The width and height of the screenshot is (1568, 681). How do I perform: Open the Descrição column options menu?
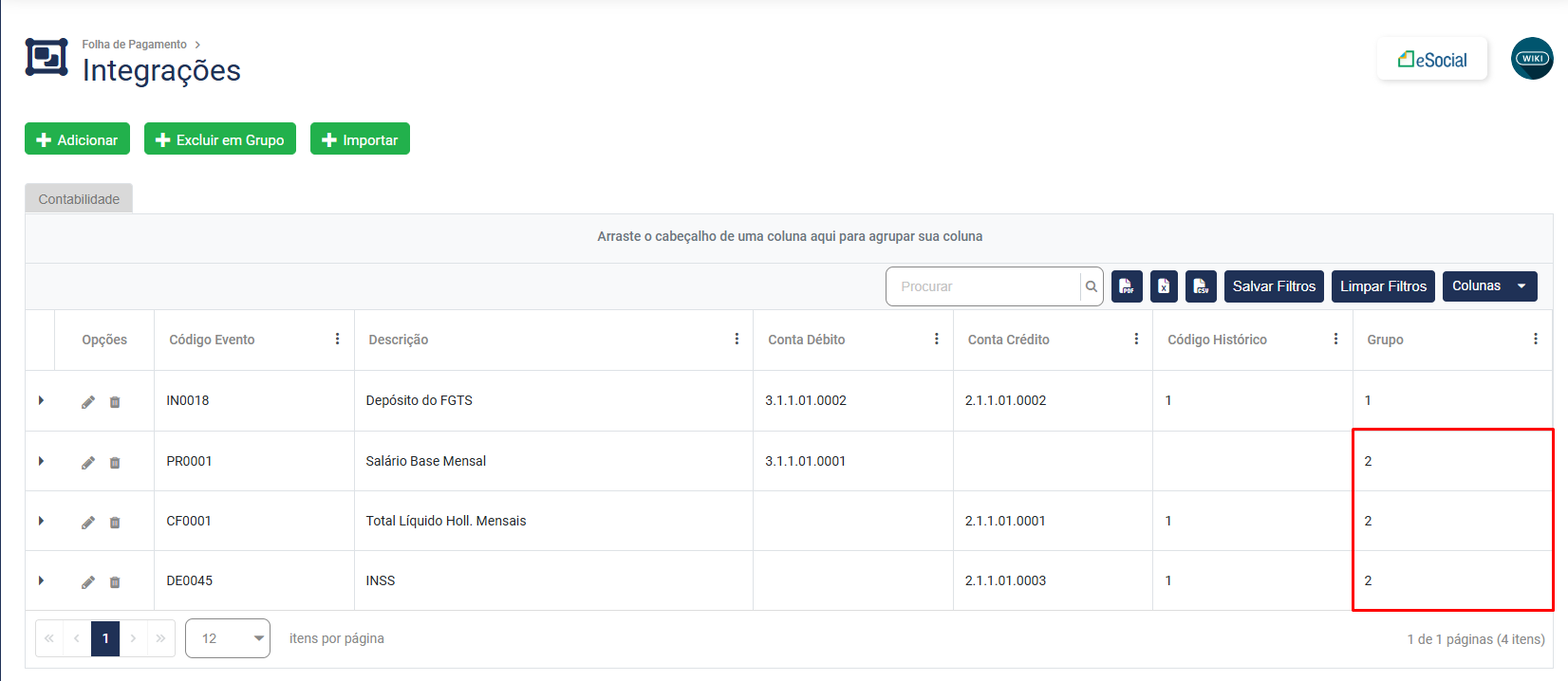[x=737, y=340]
